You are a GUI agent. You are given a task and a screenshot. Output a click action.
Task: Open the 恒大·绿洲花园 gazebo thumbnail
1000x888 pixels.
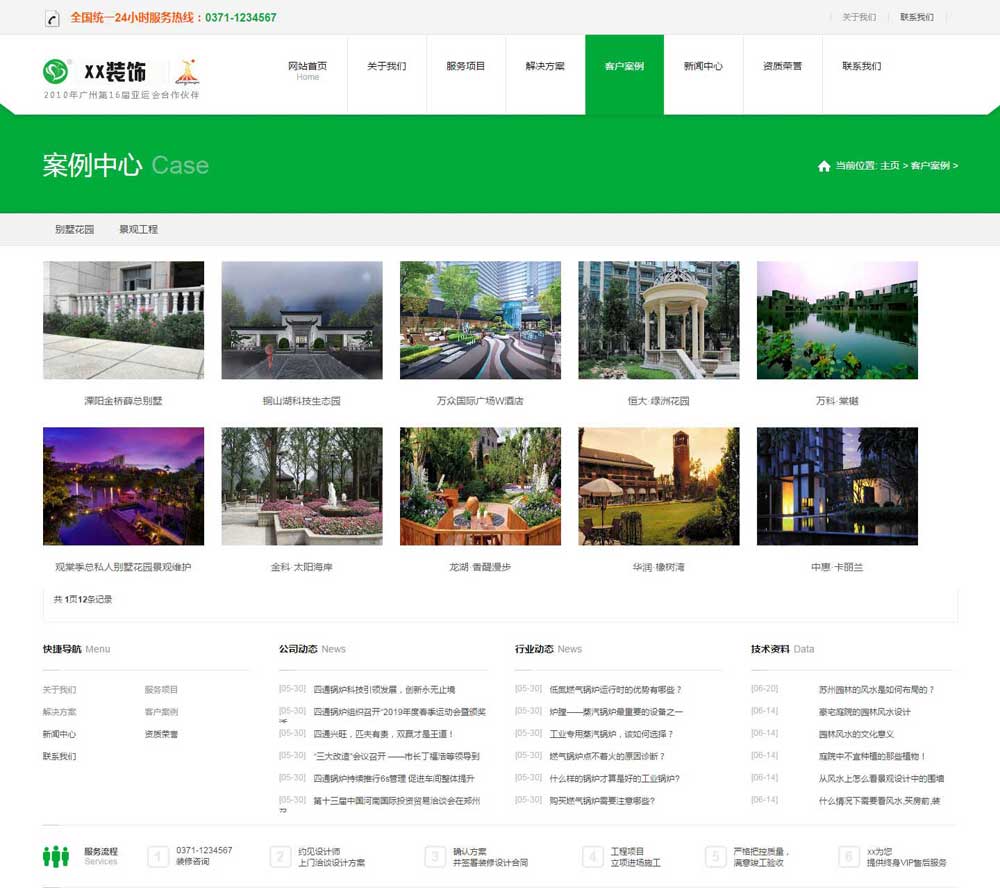pos(658,320)
